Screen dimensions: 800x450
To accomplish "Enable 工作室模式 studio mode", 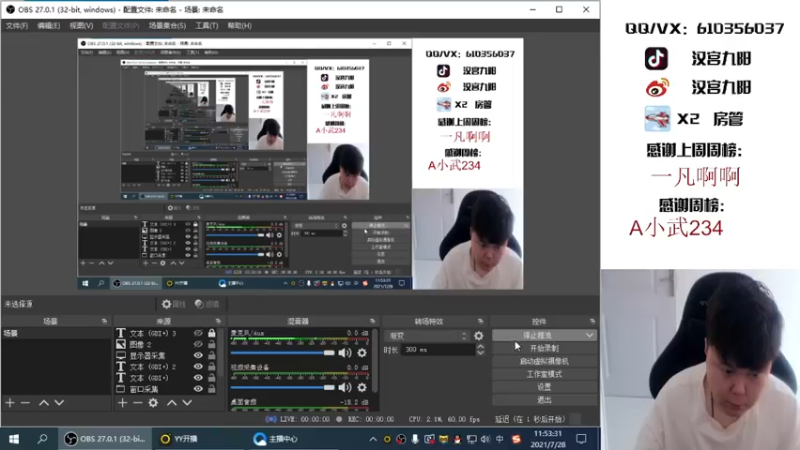I will coord(544,374).
